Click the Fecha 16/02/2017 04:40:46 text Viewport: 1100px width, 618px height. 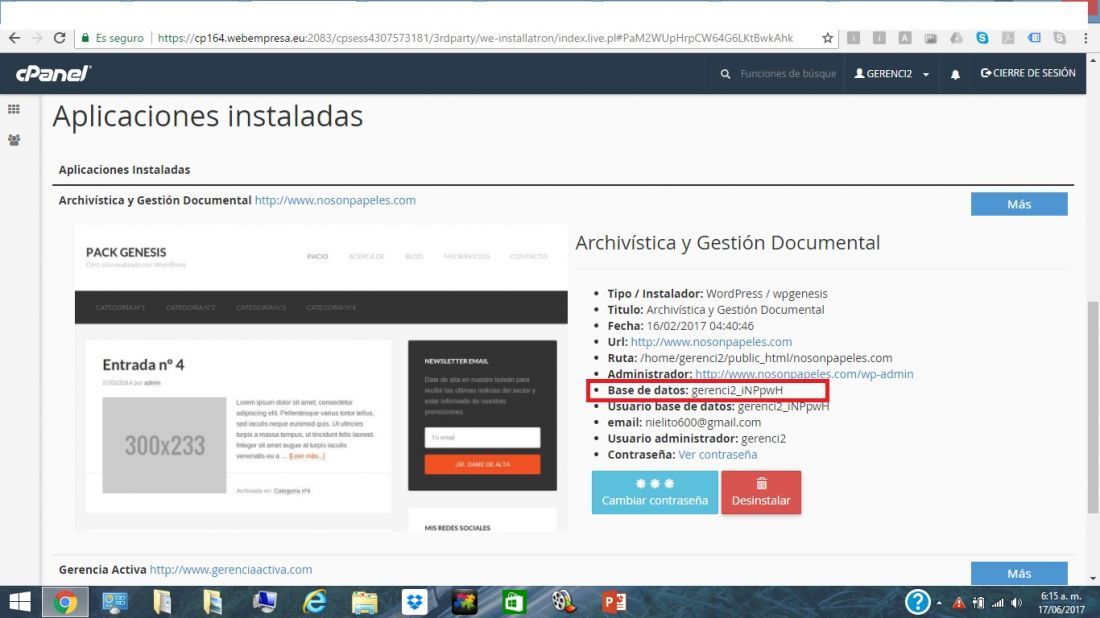(x=680, y=325)
